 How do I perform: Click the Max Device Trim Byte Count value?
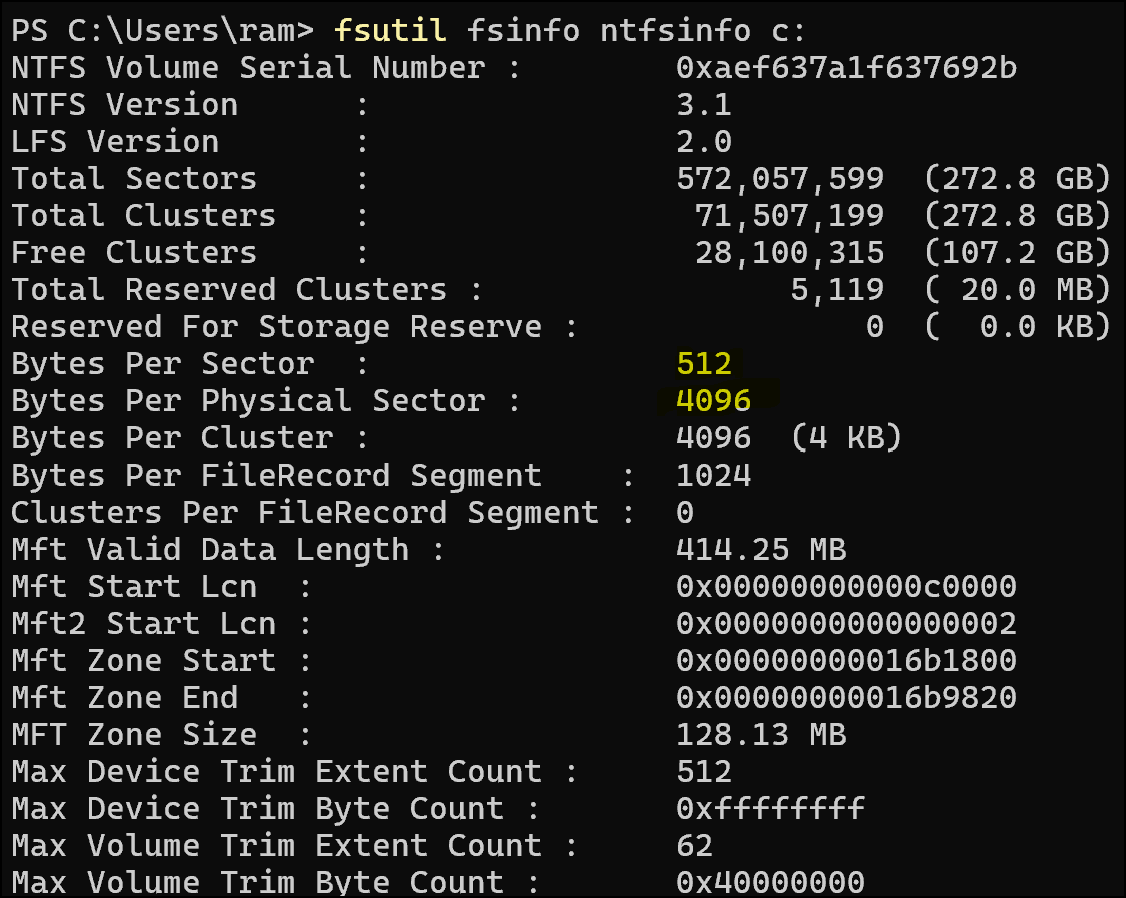(770, 808)
